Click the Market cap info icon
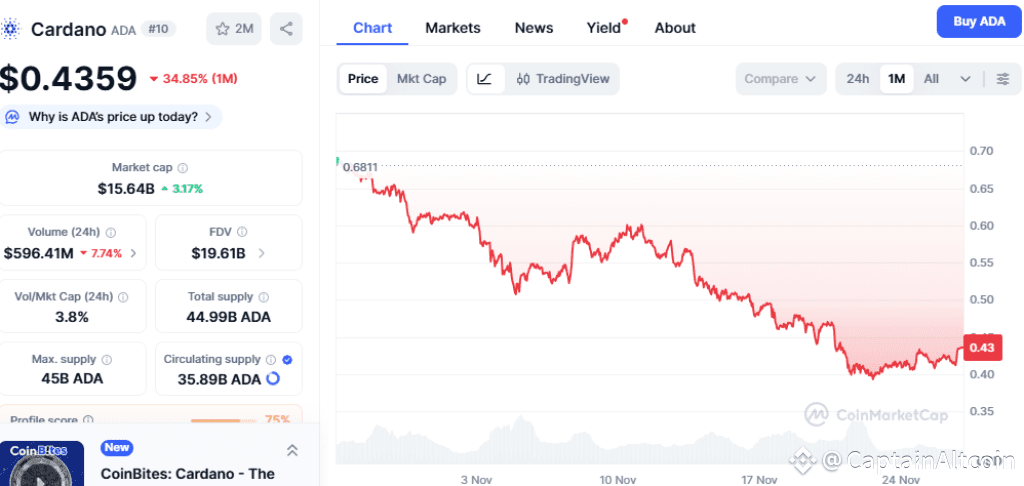Screen dimensions: 1024x486 (182, 168)
